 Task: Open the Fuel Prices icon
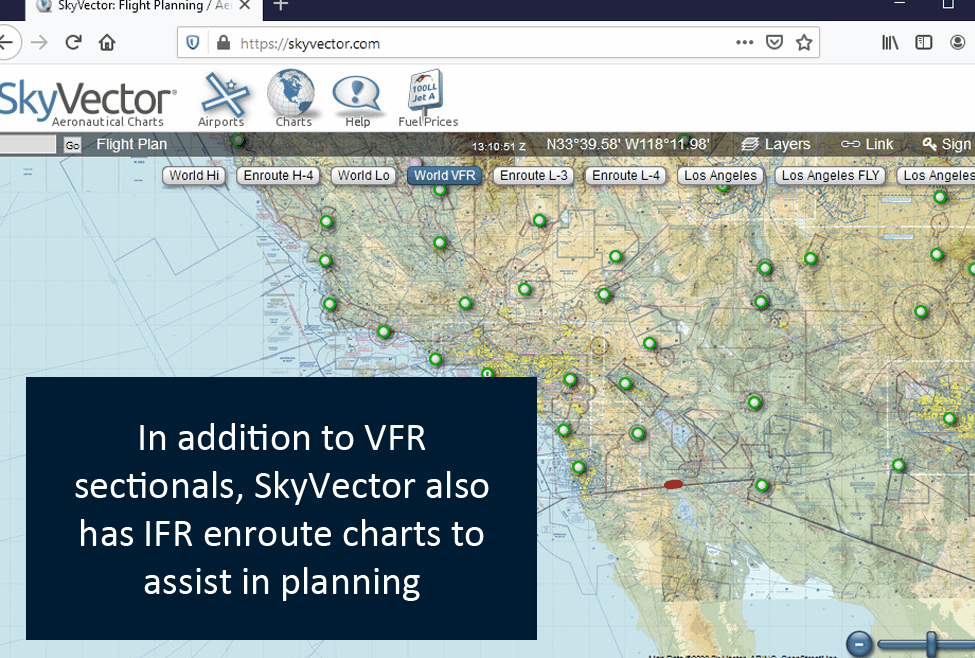[x=428, y=98]
